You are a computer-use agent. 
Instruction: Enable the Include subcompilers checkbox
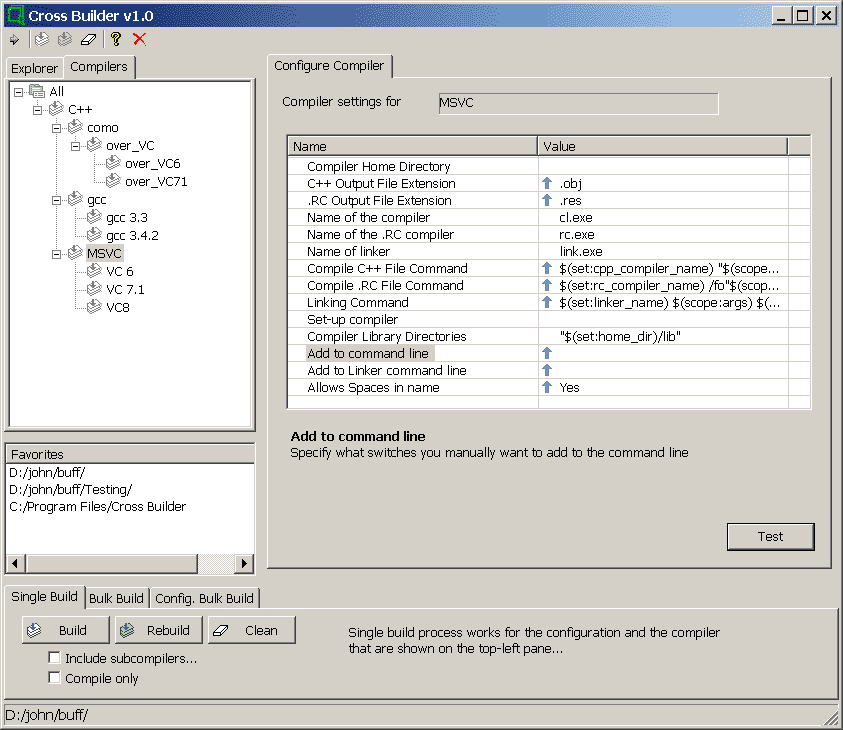55,658
